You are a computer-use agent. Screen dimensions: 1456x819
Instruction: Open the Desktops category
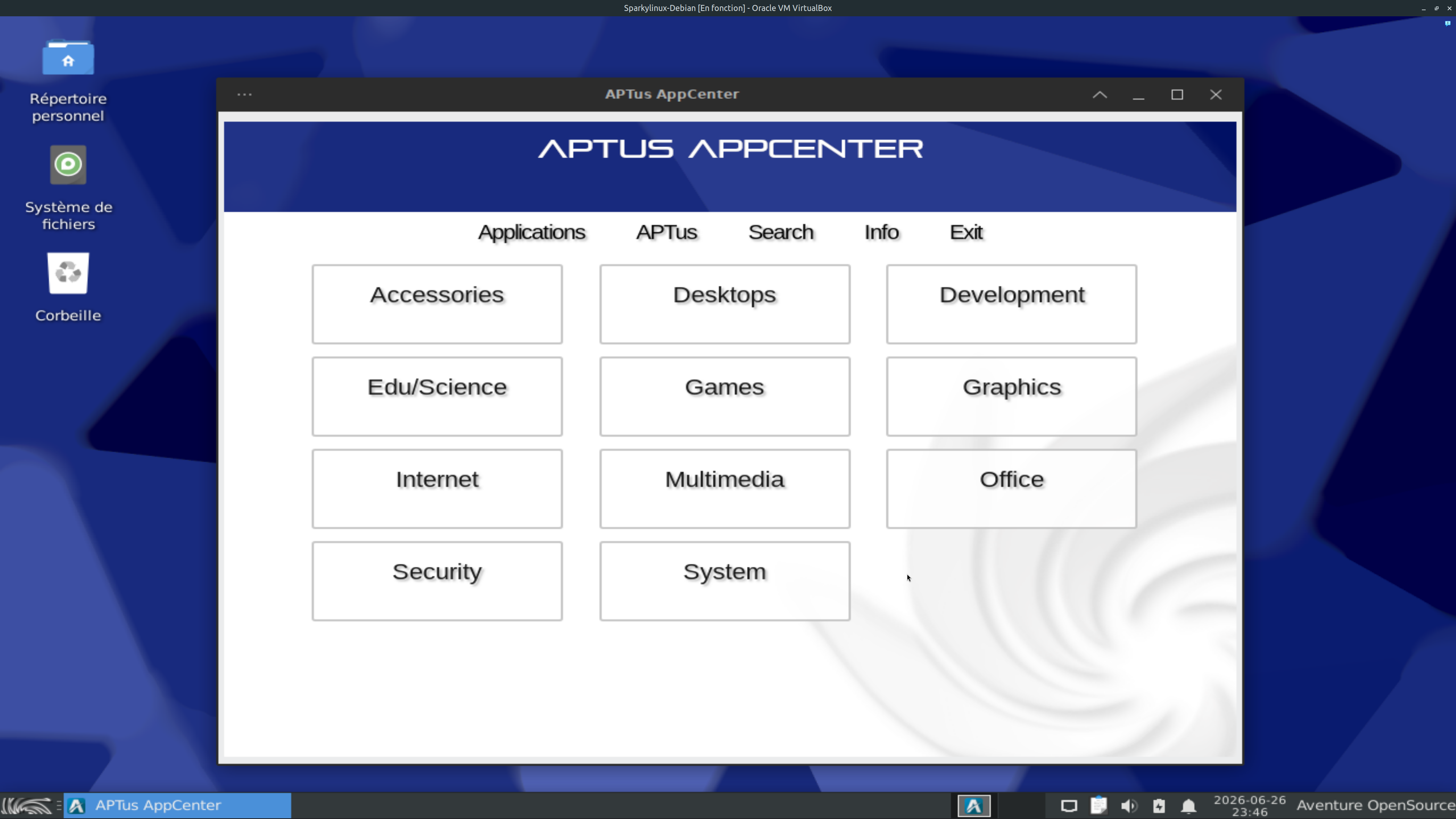725,304
